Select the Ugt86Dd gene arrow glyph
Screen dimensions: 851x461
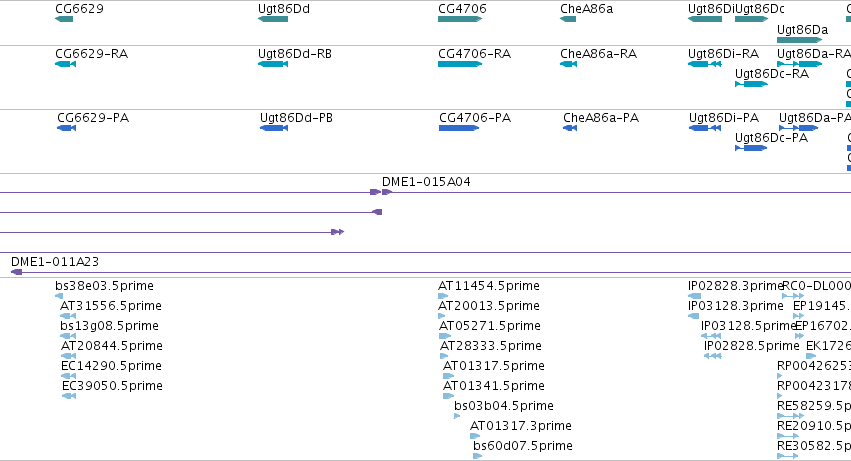273,19
